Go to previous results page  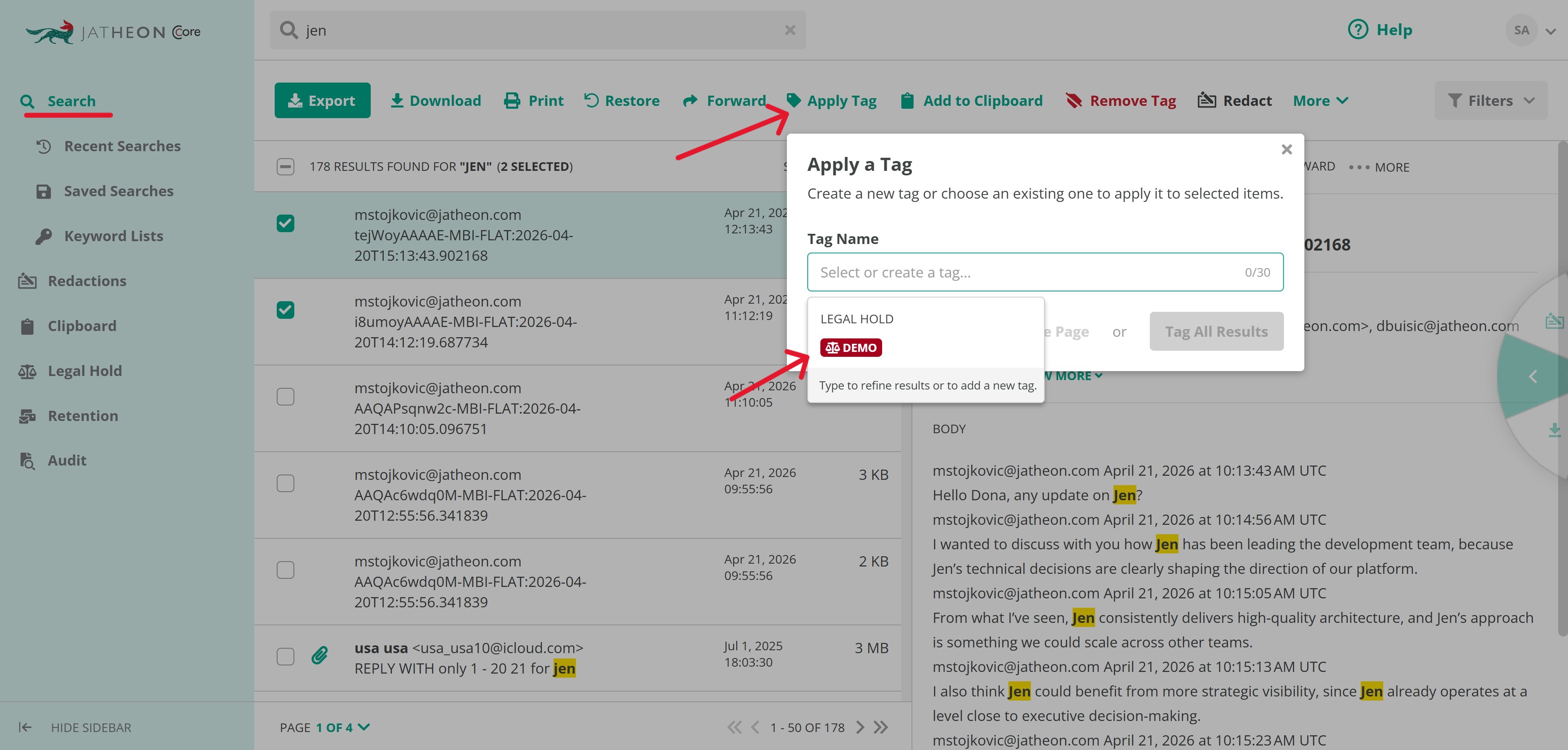pyautogui.click(x=755, y=728)
